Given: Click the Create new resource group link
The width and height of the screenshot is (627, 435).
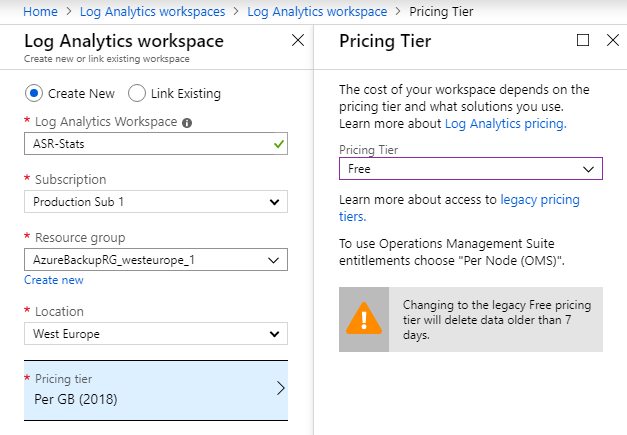Looking at the screenshot, I should click(54, 280).
